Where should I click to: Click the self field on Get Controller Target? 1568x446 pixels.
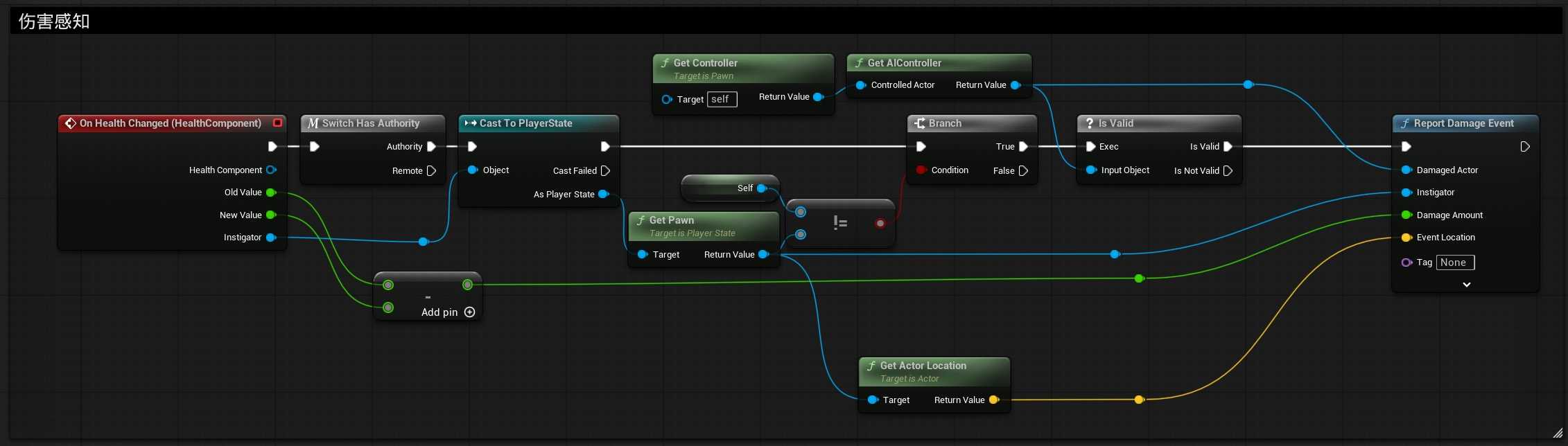tap(722, 99)
